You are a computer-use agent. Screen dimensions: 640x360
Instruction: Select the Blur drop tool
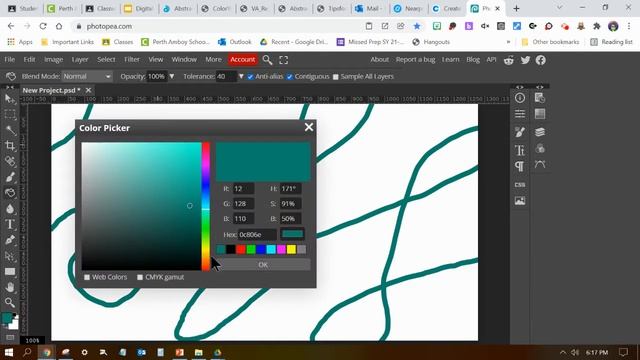[10, 209]
